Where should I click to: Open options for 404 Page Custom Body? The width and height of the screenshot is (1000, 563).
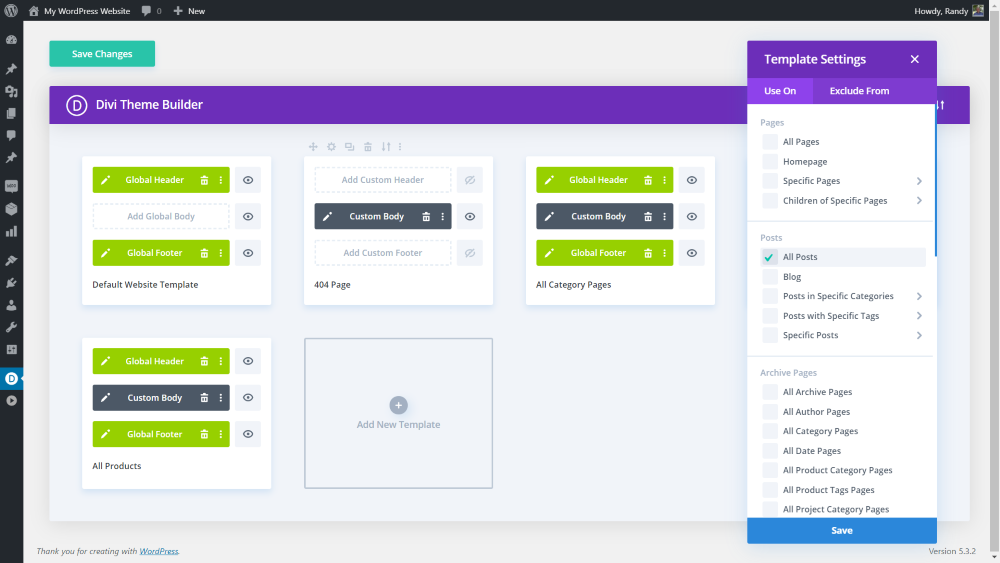[443, 217]
